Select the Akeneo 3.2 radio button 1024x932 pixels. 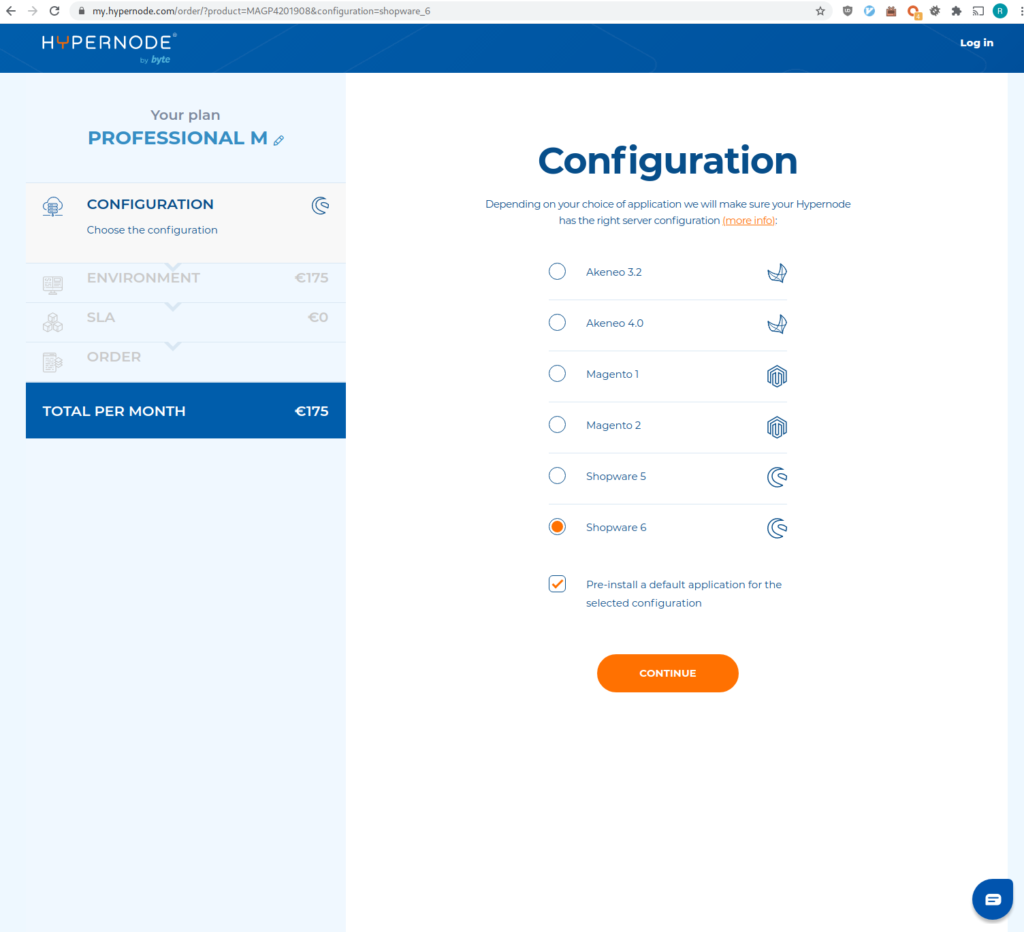pyautogui.click(x=557, y=272)
